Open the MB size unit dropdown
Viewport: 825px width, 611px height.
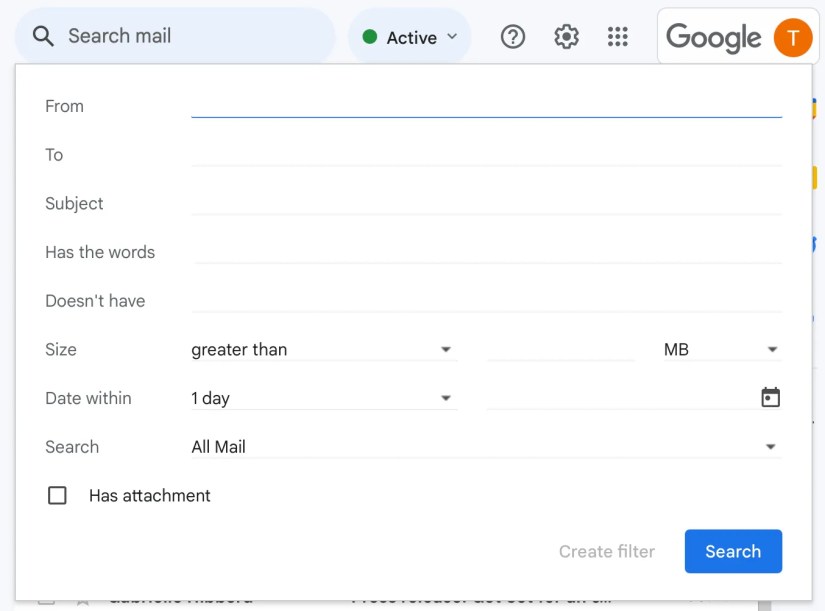[x=722, y=349]
